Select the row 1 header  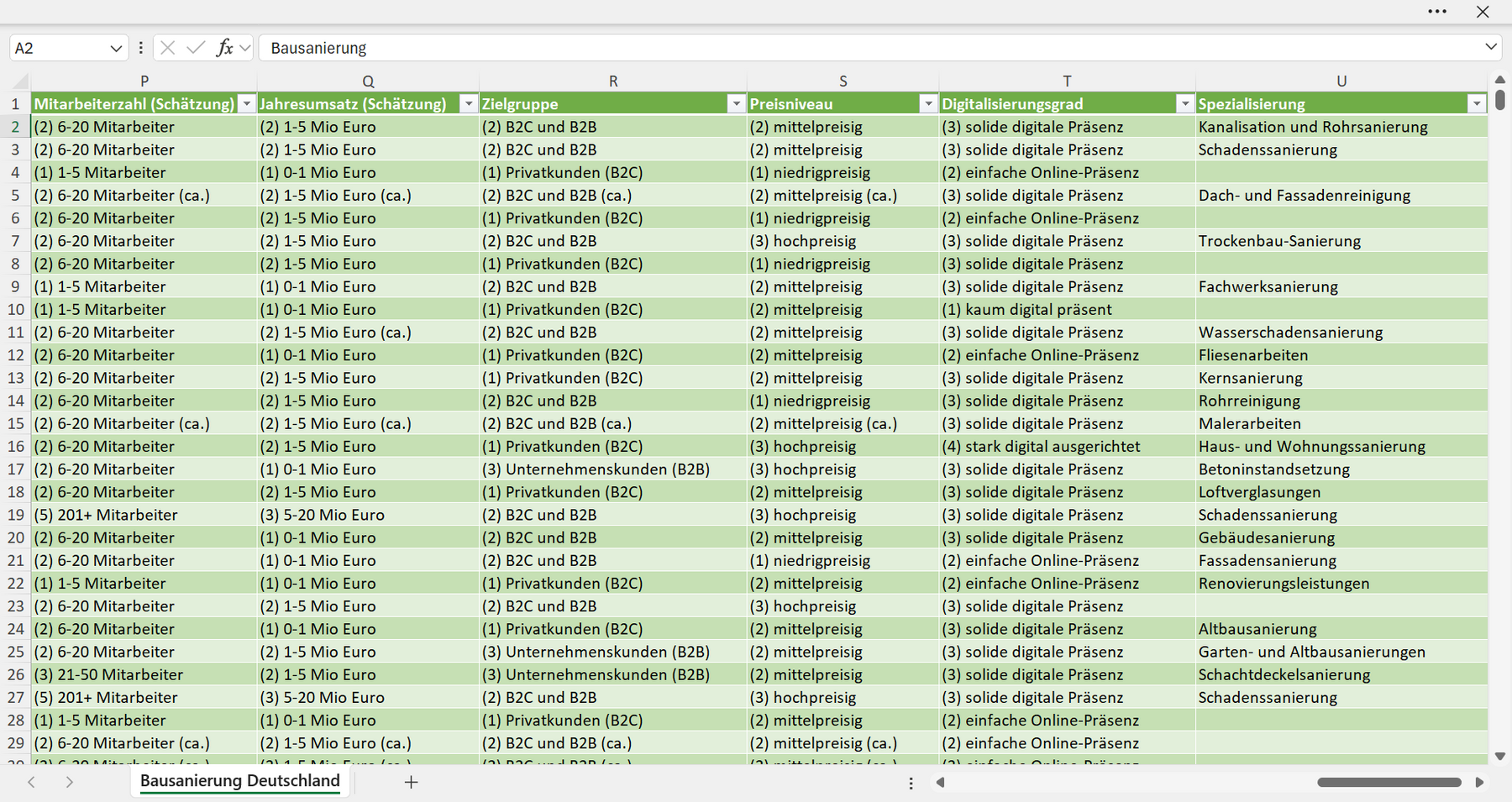coord(16,104)
